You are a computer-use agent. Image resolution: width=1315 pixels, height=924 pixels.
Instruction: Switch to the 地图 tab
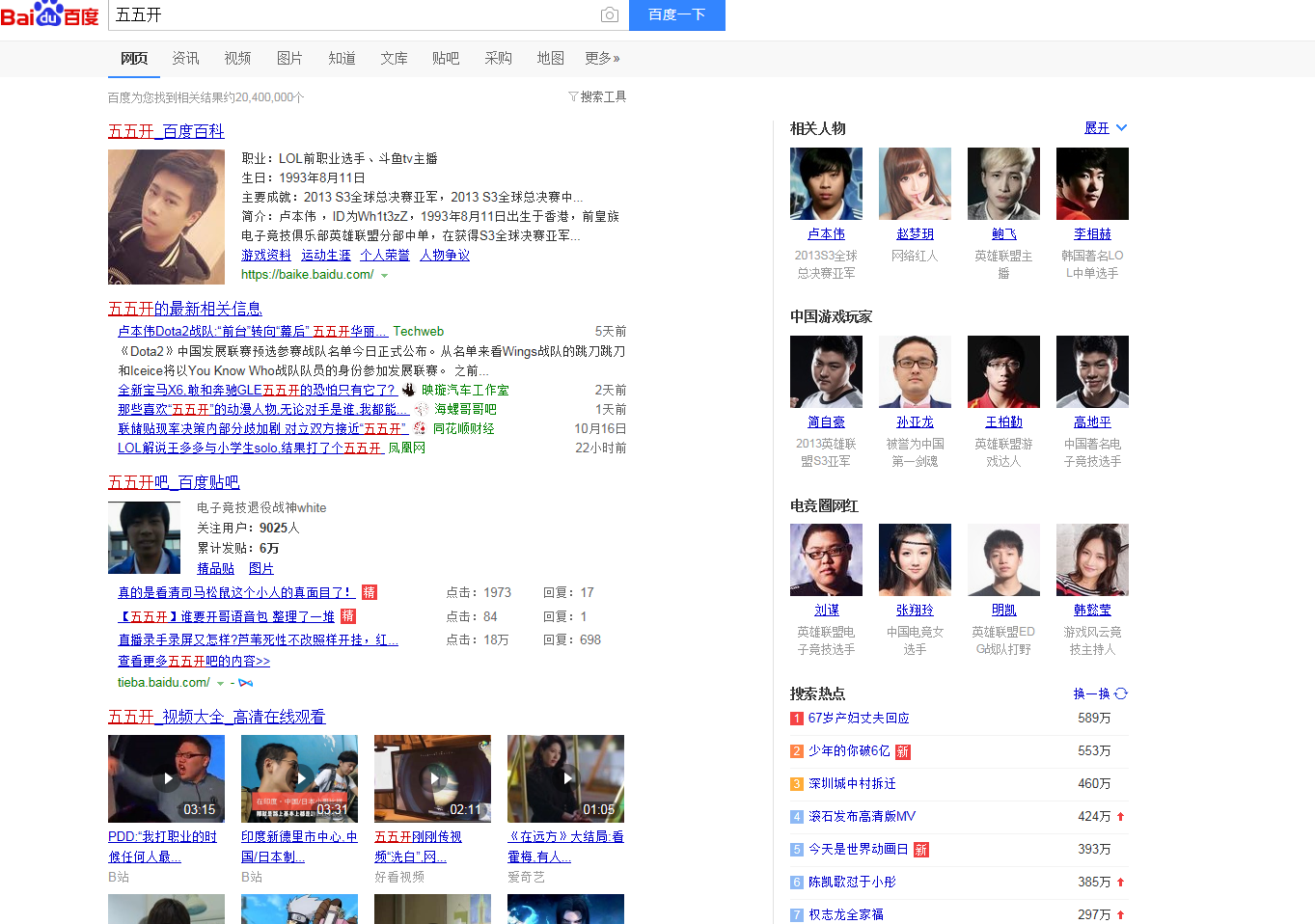[x=550, y=59]
